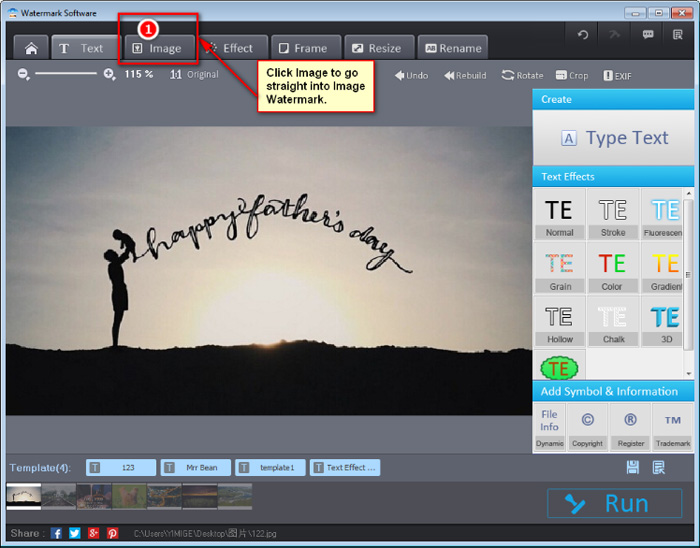Select the 3D text effect

(662, 321)
